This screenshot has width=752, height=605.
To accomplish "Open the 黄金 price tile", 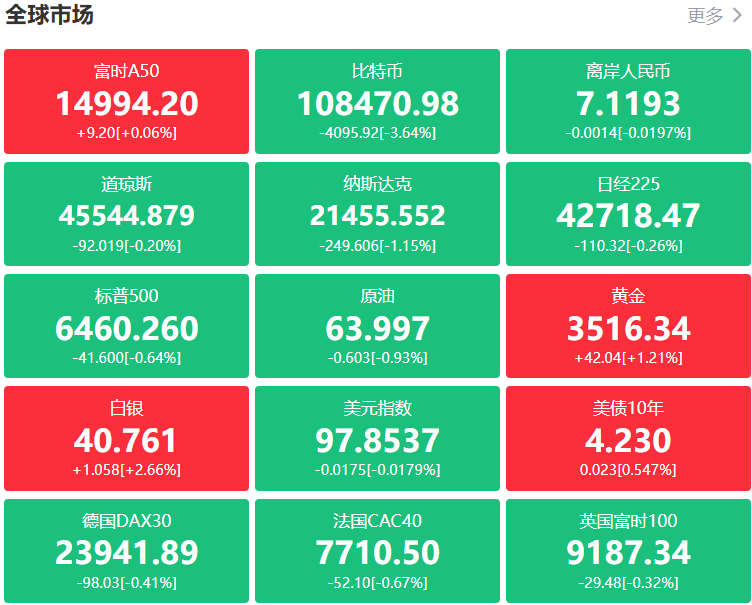I will pyautogui.click(x=628, y=326).
